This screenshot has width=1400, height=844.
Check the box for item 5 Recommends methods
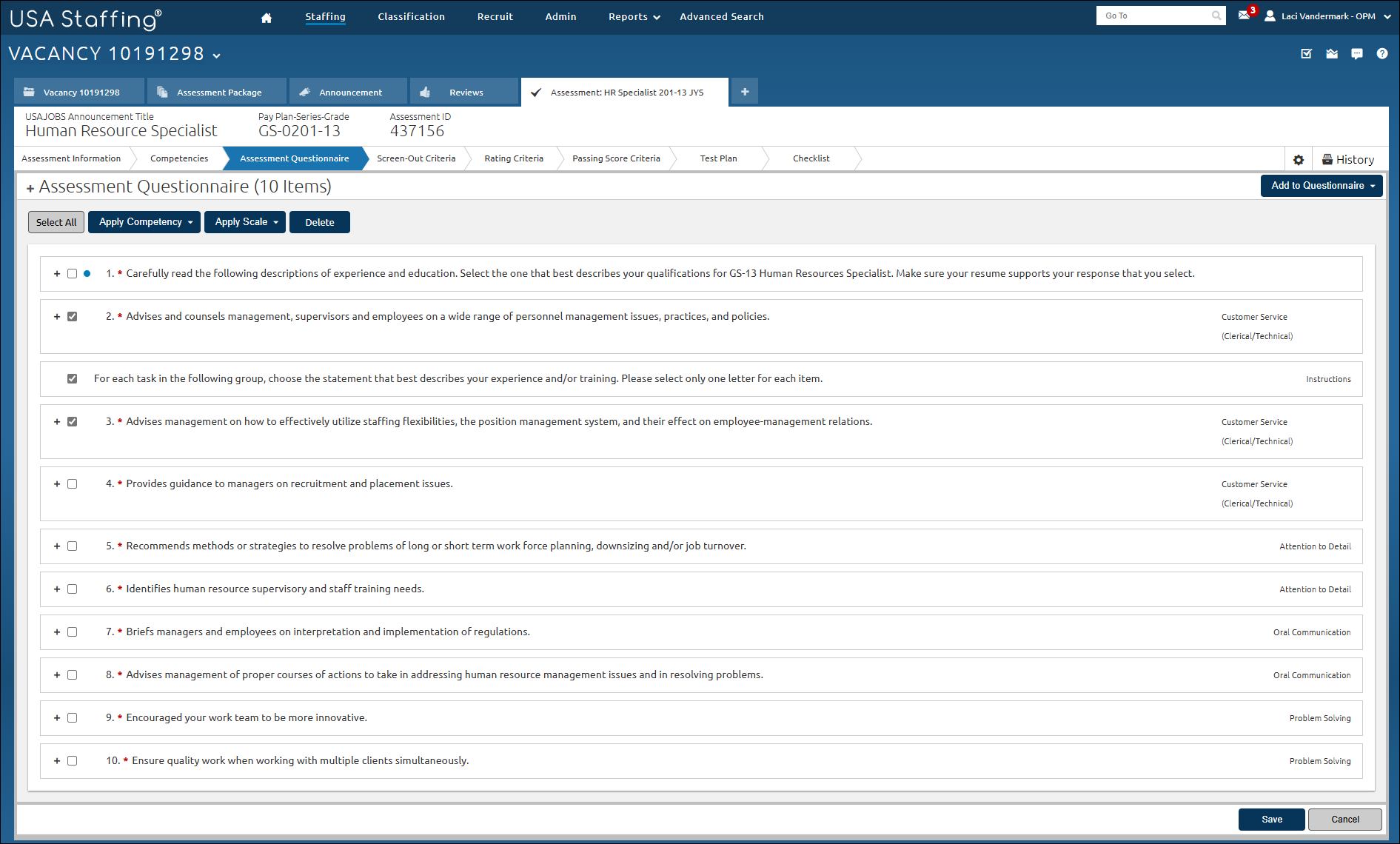[x=72, y=546]
